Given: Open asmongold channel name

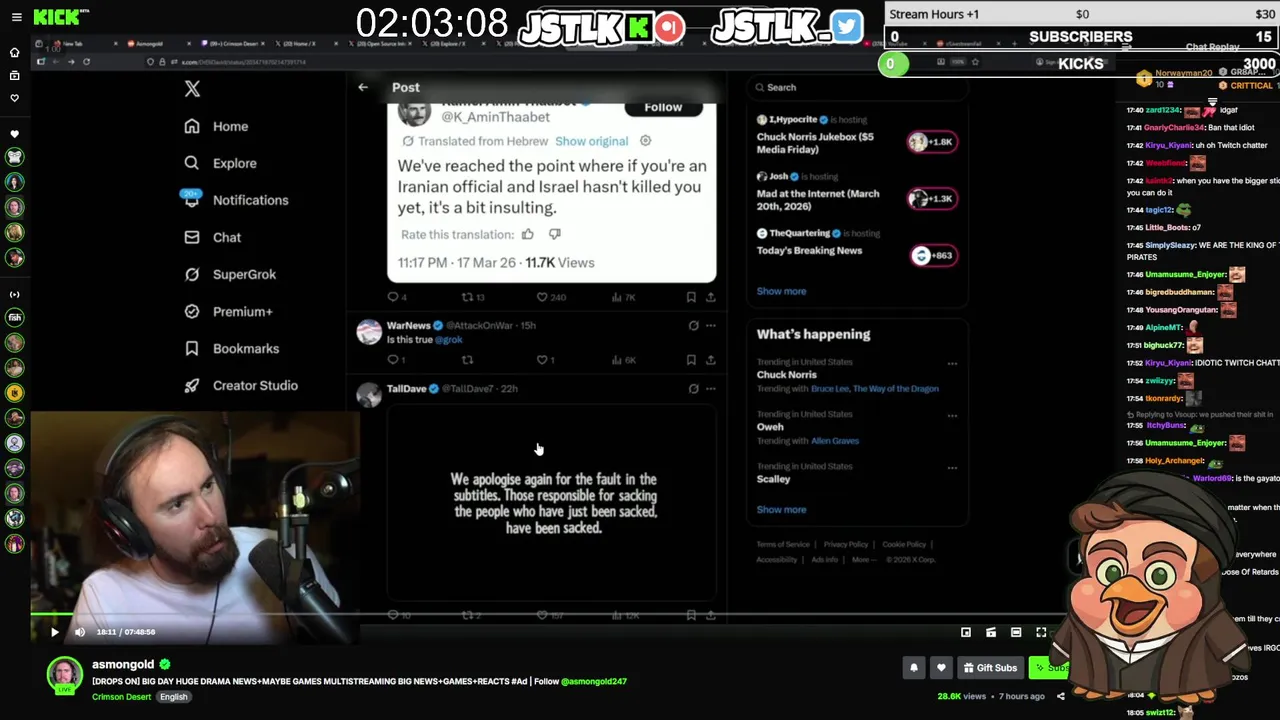Looking at the screenshot, I should pos(123,664).
